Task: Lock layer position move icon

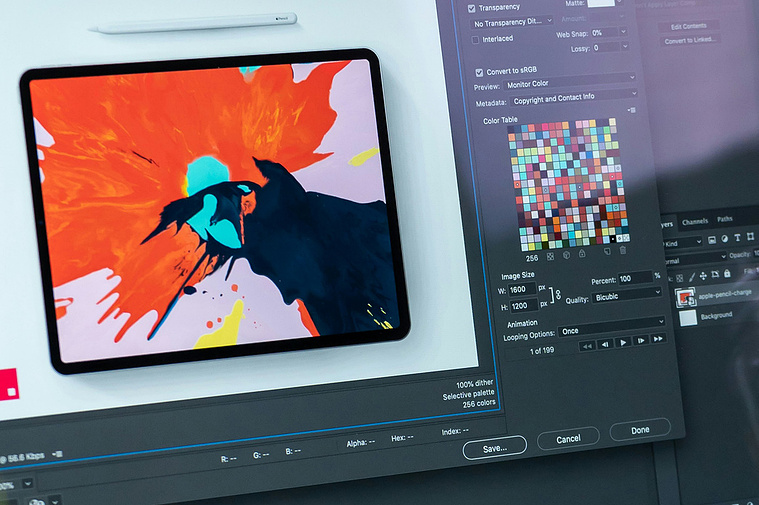Action: coord(703,275)
